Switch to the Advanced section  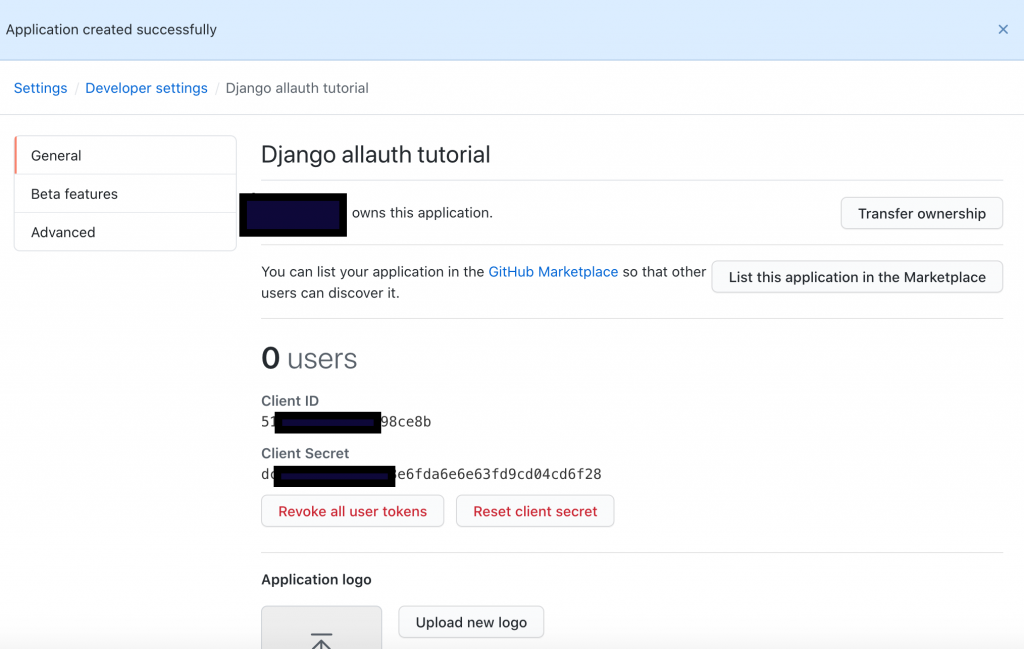click(x=125, y=232)
